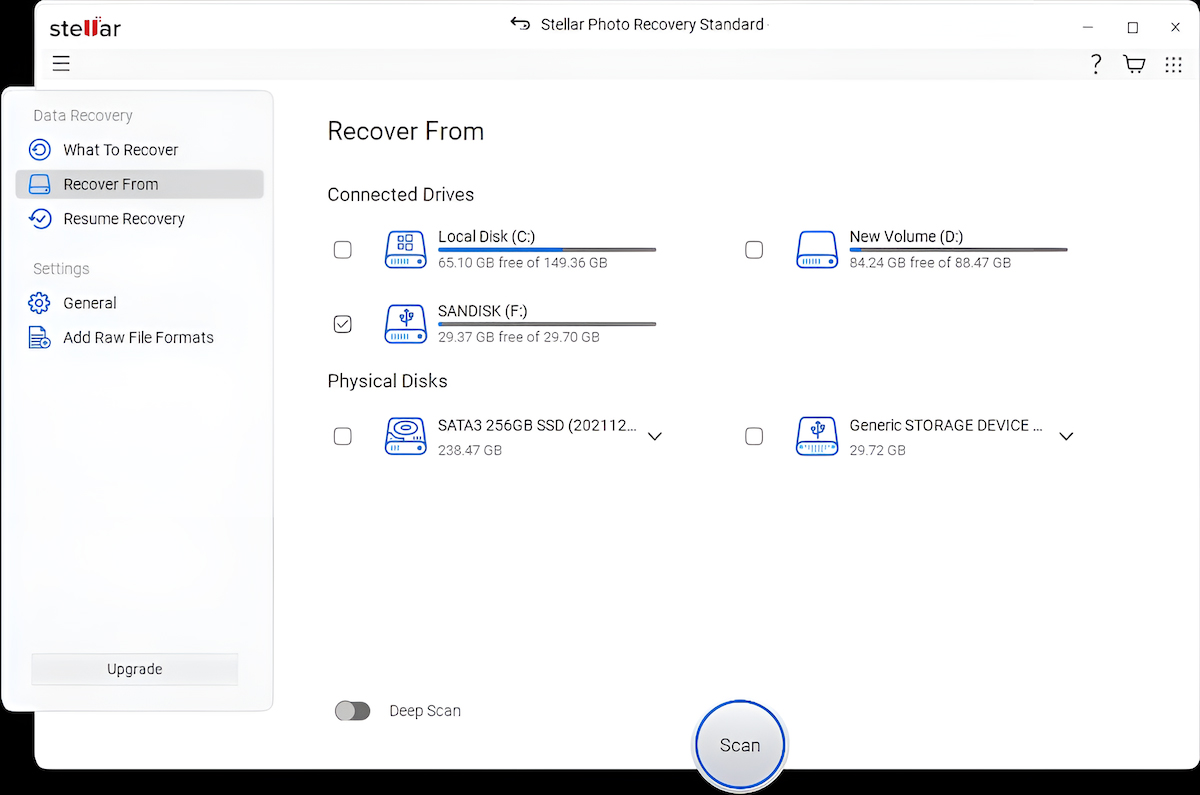Enable the Deep Scan toggle
This screenshot has height=795, width=1200.
(x=352, y=710)
